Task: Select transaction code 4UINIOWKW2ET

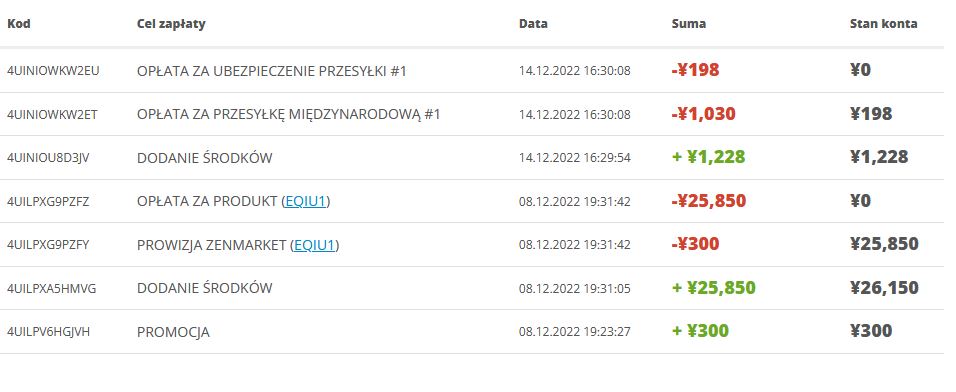Action: [52, 114]
